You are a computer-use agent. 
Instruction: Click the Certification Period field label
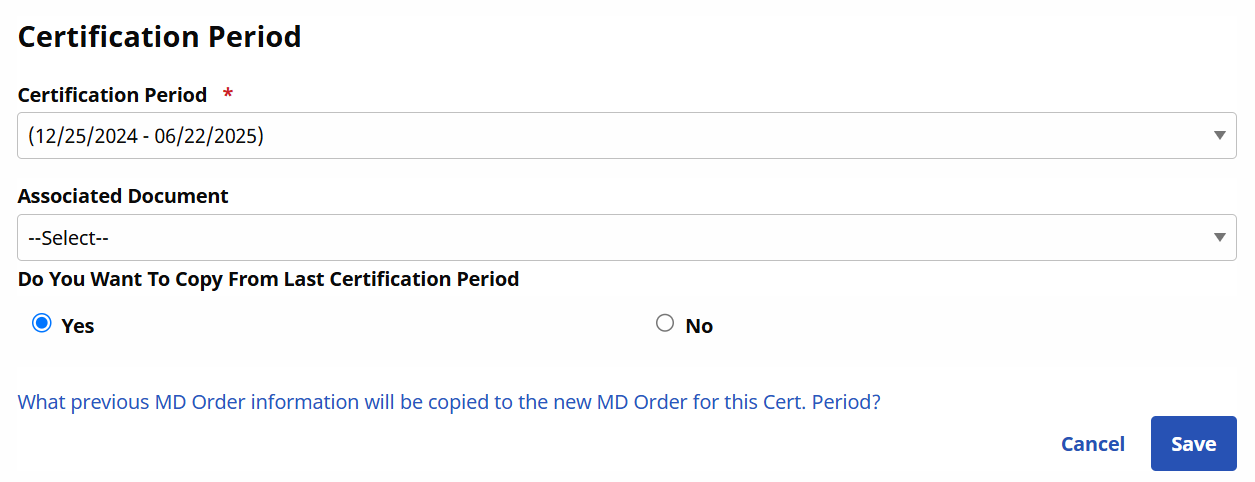(112, 95)
